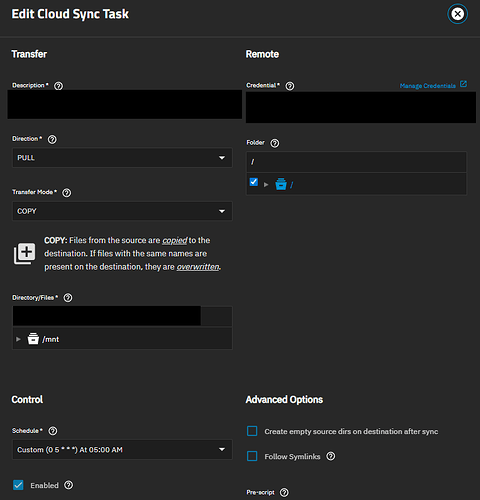This screenshot has height=500, width=480.
Task: Disable the Enabled checkbox
Action: pos(18,485)
